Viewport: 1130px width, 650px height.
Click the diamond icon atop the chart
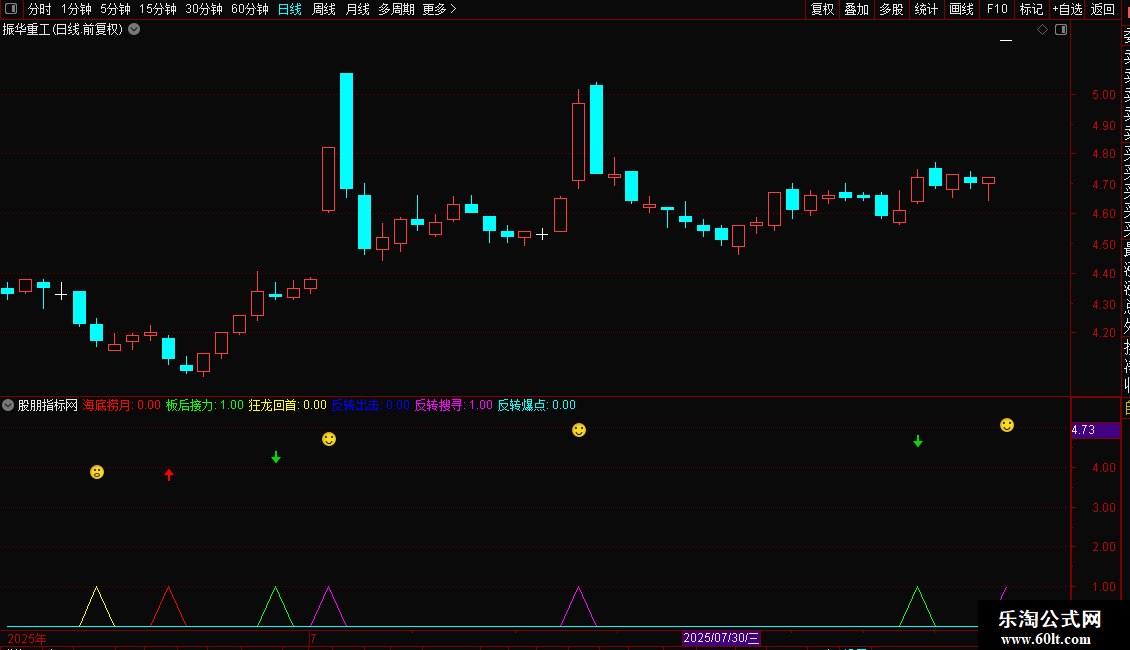tap(1042, 30)
